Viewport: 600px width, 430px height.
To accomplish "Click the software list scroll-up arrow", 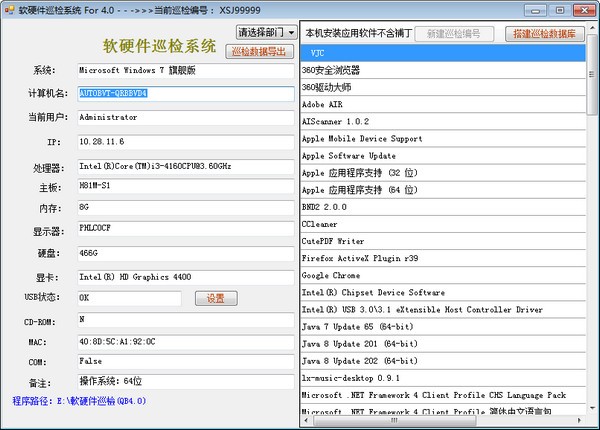I will (x=592, y=28).
